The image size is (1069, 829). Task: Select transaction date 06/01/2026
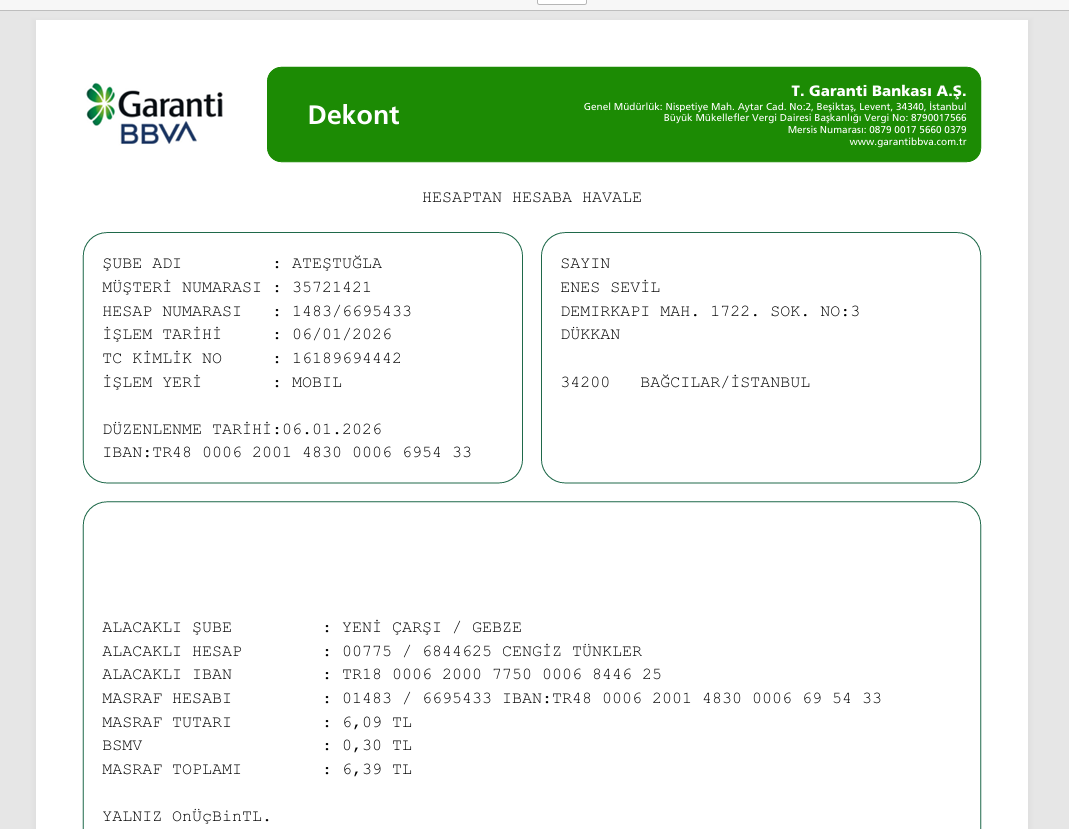coord(342,335)
